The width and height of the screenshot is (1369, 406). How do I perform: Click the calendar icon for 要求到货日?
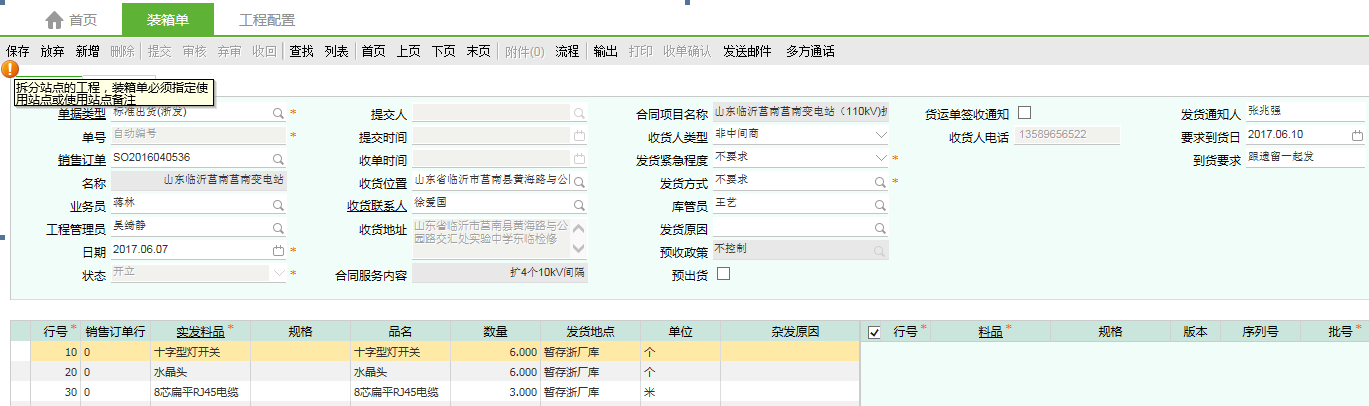click(x=1357, y=135)
